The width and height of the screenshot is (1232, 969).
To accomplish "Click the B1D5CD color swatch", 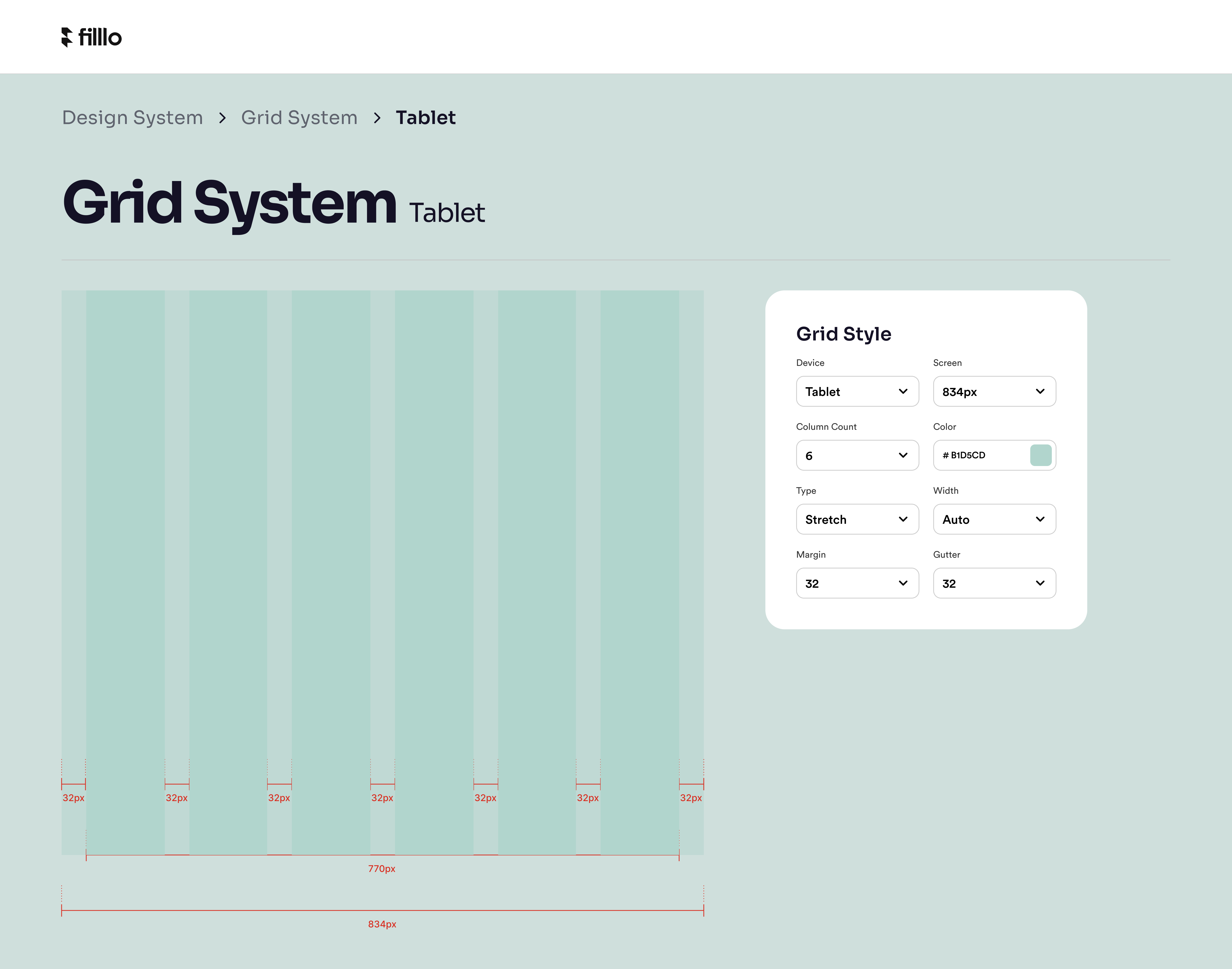I will click(x=1041, y=455).
